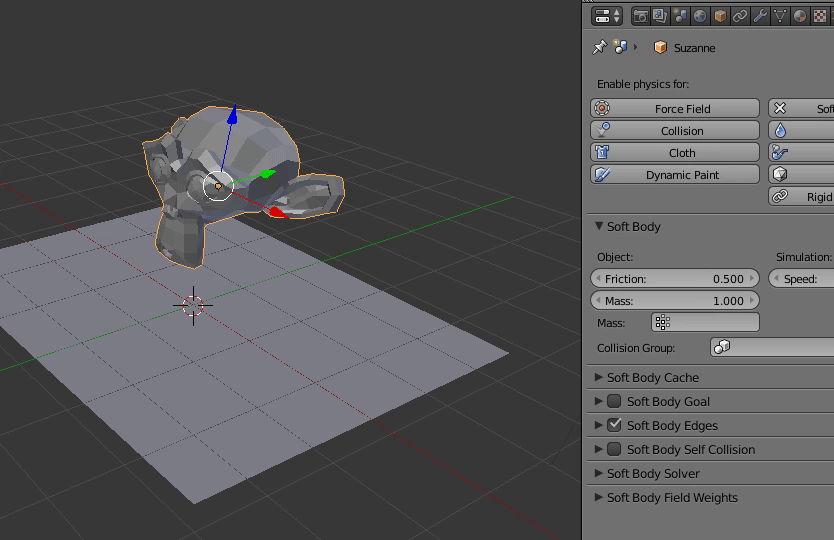The height and width of the screenshot is (540, 834).
Task: Open the Object properties tab (orange cube)
Action: (720, 16)
